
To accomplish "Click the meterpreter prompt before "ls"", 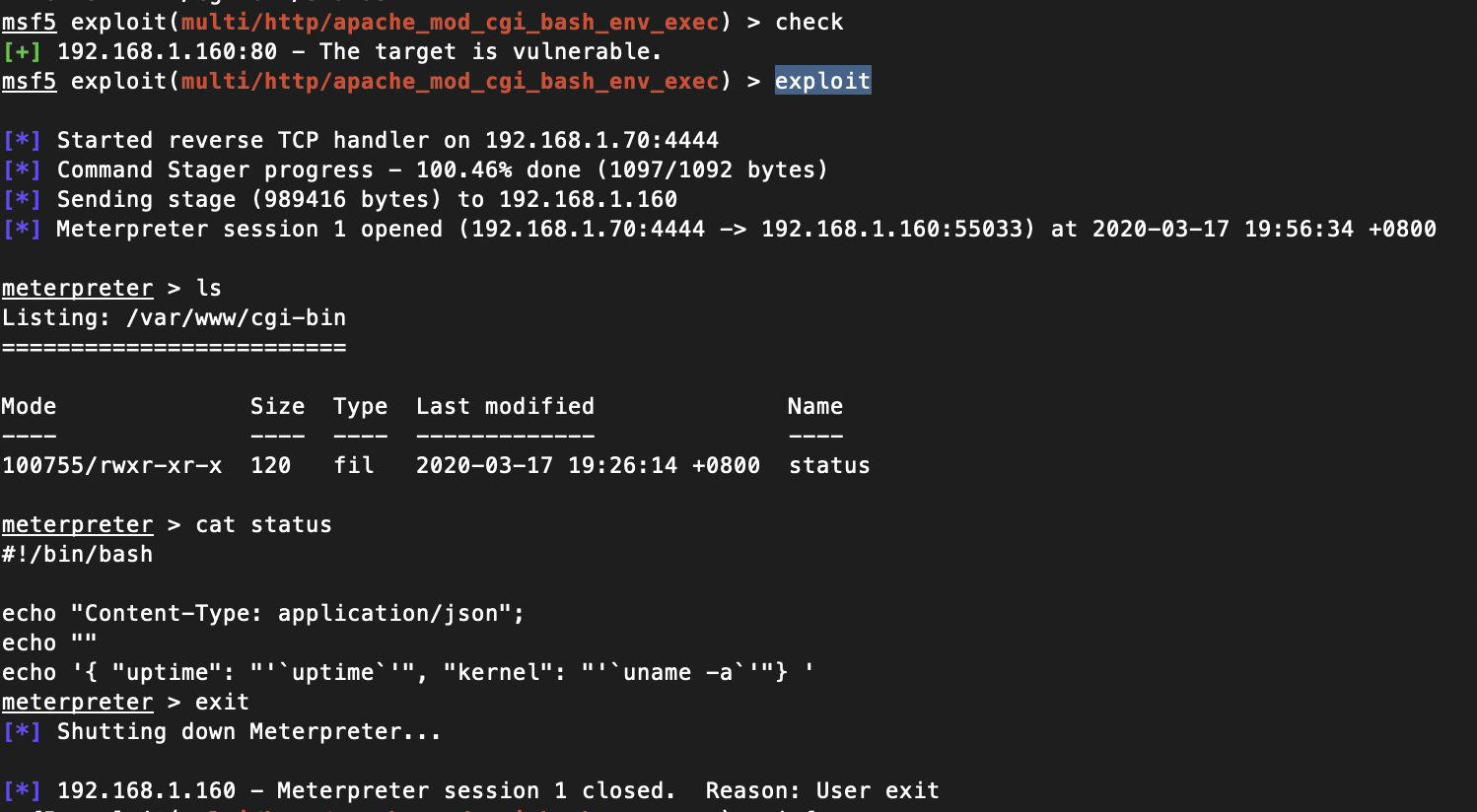I will tap(77, 288).
